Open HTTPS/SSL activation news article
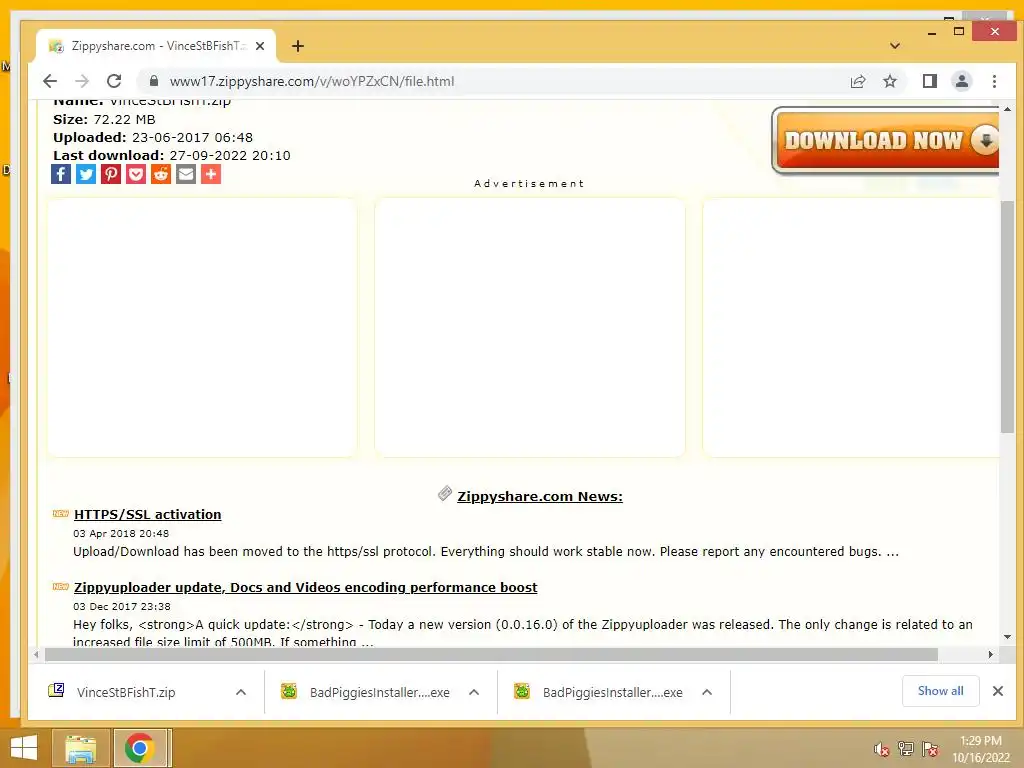The width and height of the screenshot is (1024, 768). coord(148,515)
